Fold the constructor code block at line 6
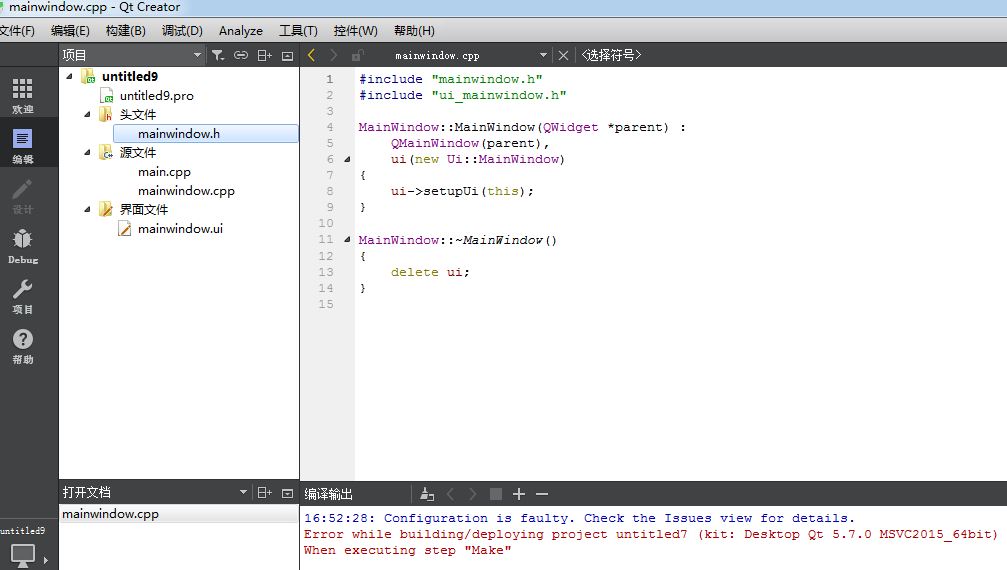Screen dimensions: 1007x570 (x=347, y=159)
